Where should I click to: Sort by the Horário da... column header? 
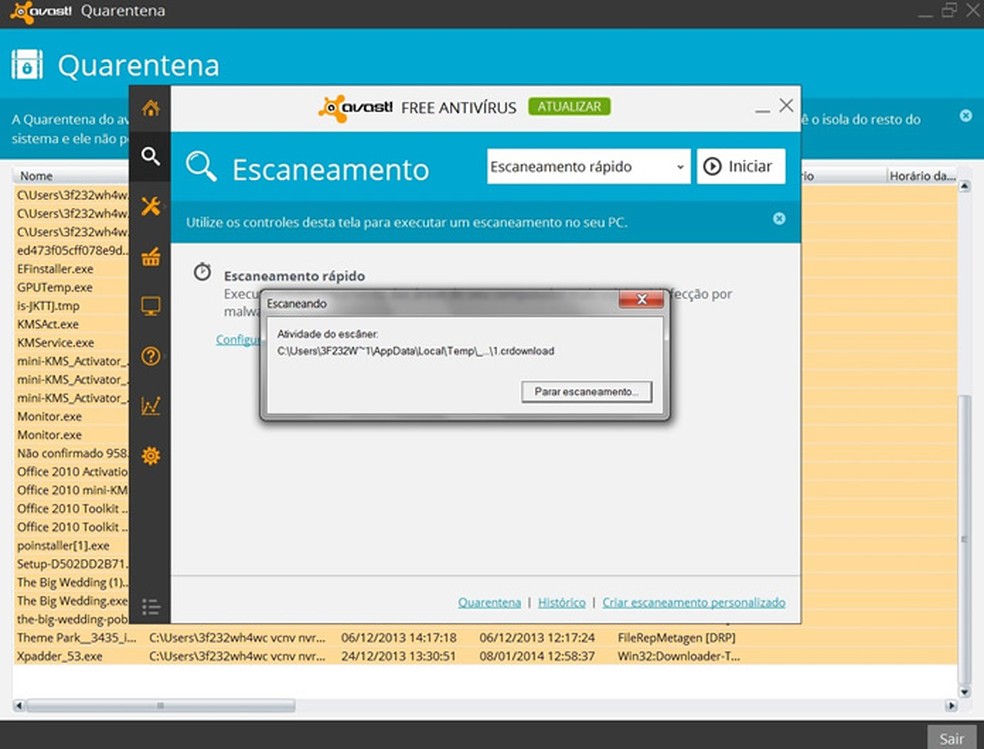click(x=922, y=176)
